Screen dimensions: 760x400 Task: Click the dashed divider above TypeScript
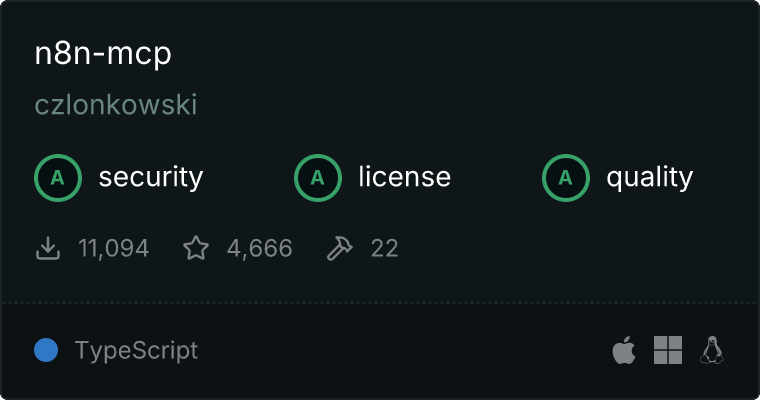tap(380, 303)
